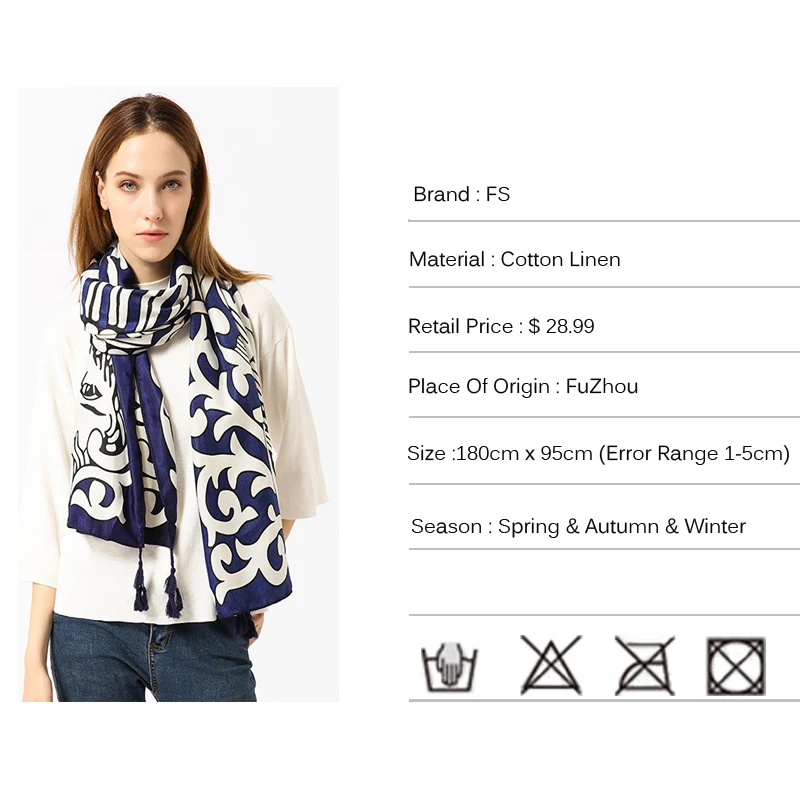Click the Season : Spring & Autumn & Winter line
800x800 pixels.
[x=578, y=526]
